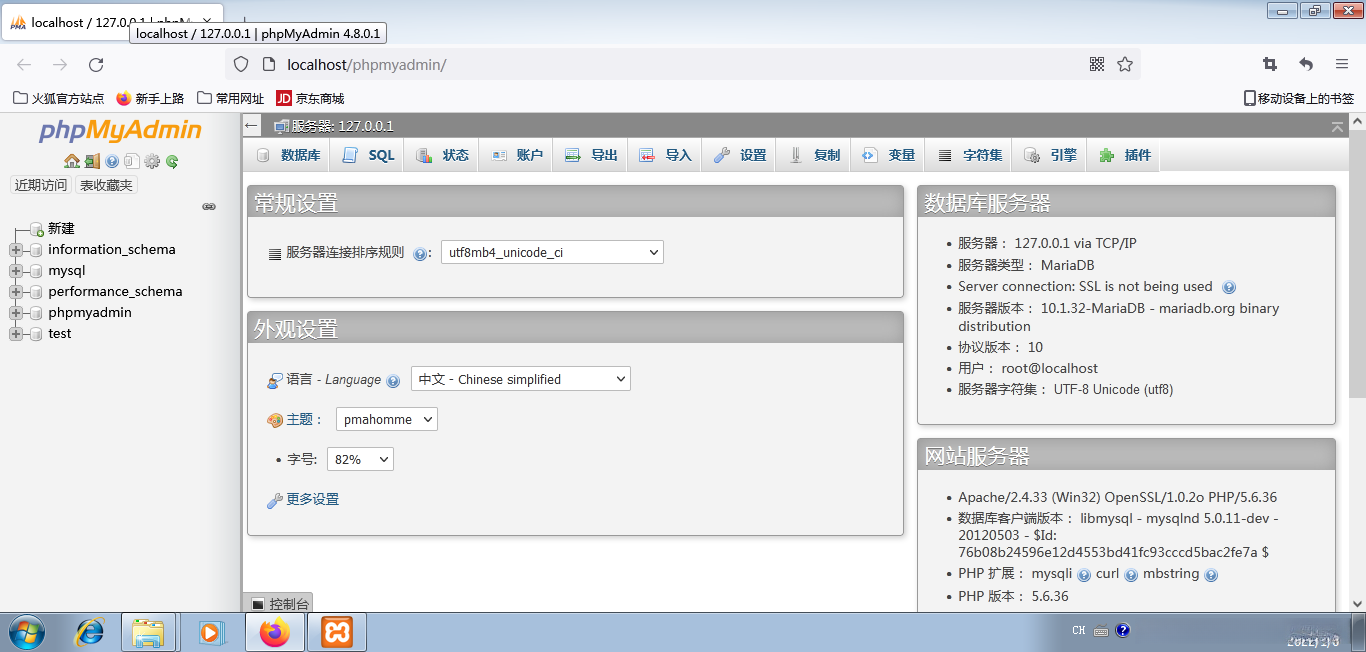Click the 表收藏夹 button
The height and width of the screenshot is (652, 1366).
[x=106, y=185]
